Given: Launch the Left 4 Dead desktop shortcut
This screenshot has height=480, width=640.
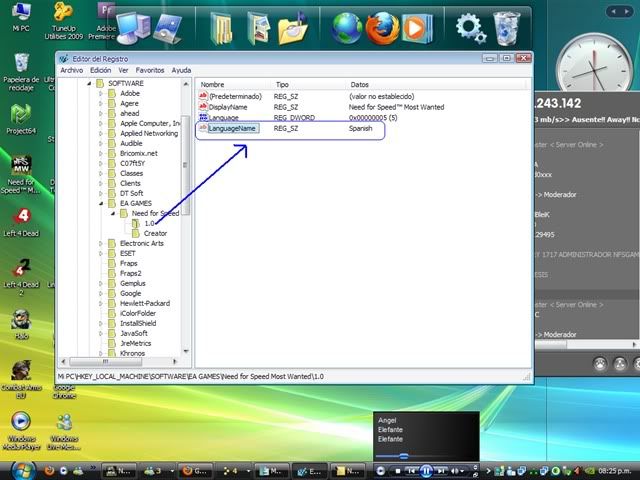Looking at the screenshot, I should click(21, 223).
